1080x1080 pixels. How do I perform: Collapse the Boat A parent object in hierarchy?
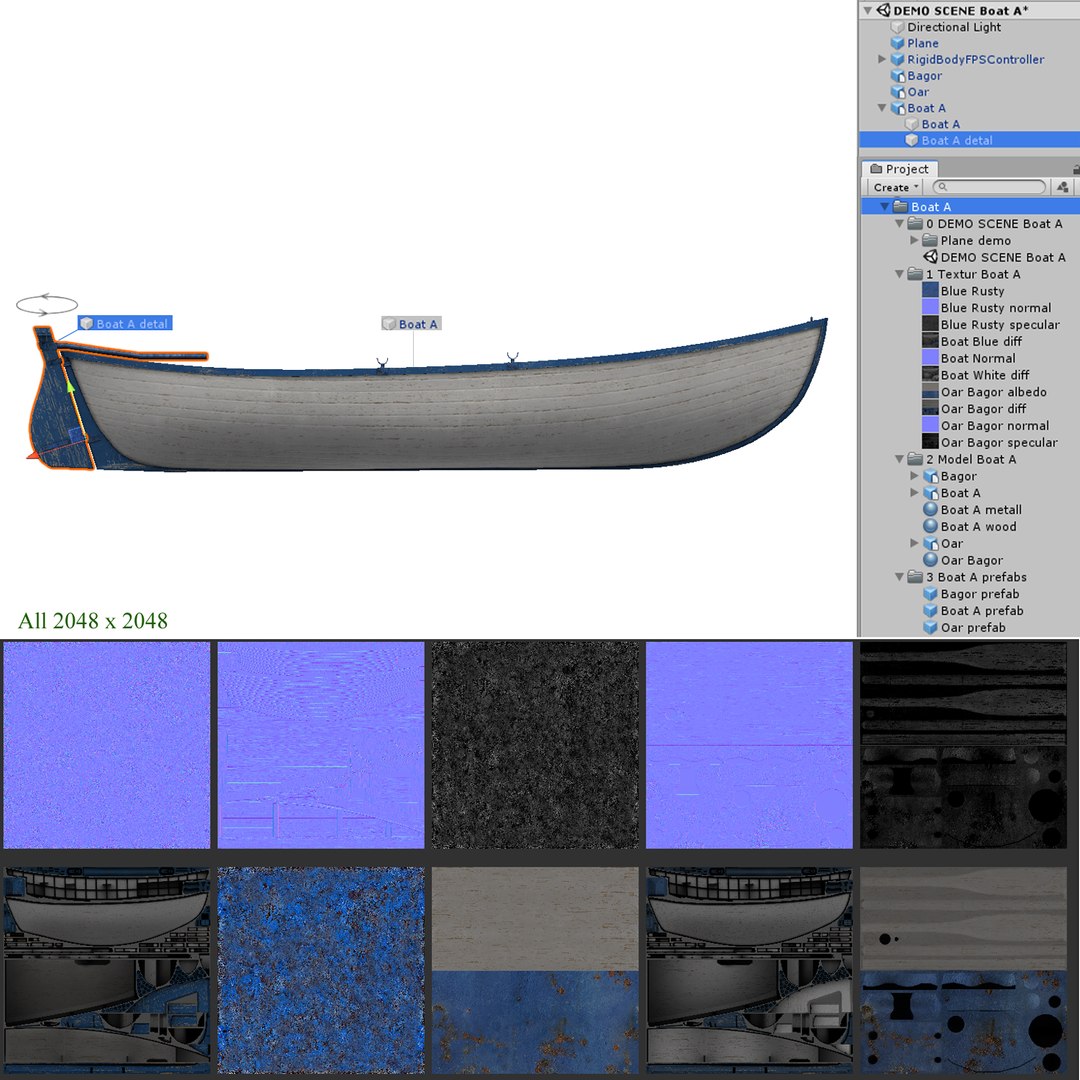(882, 107)
